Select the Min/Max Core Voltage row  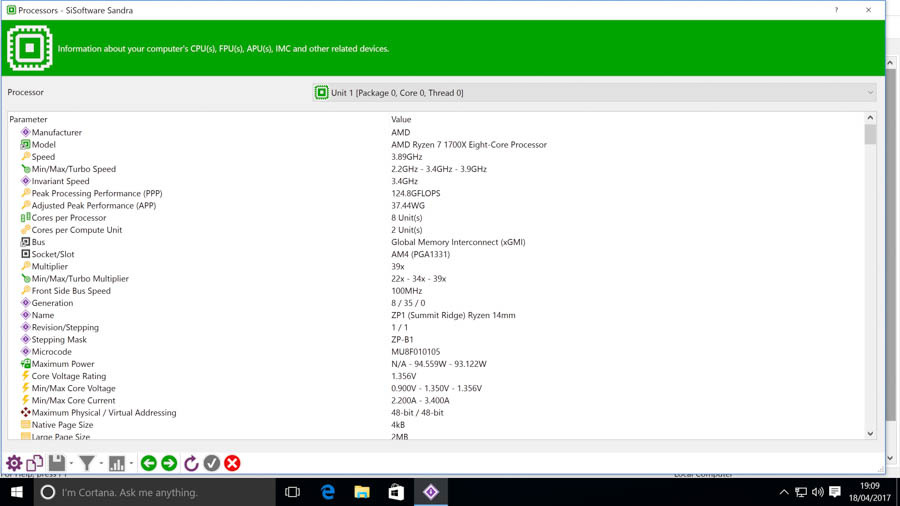tap(436, 388)
